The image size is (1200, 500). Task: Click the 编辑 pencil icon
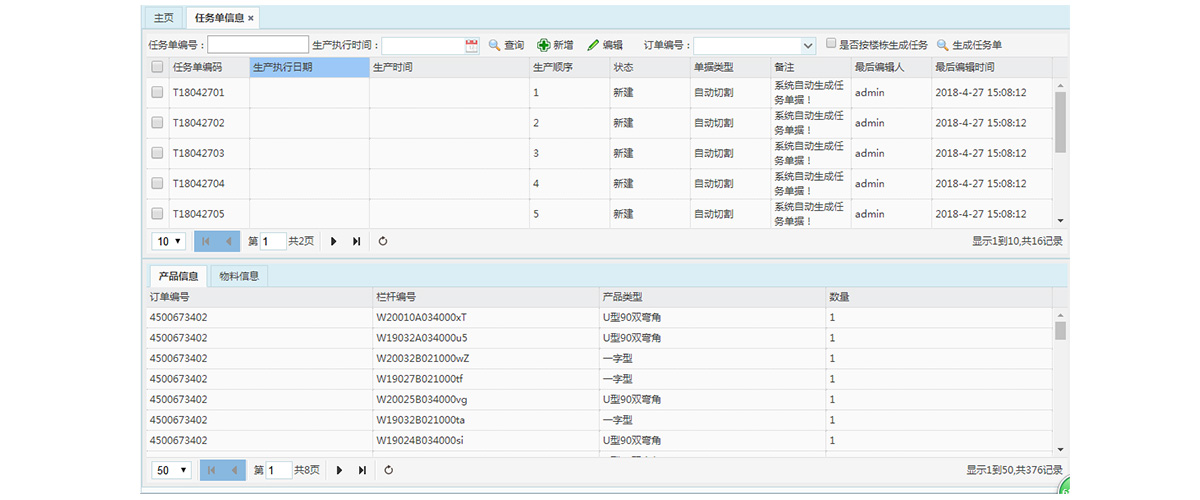pyautogui.click(x=593, y=45)
